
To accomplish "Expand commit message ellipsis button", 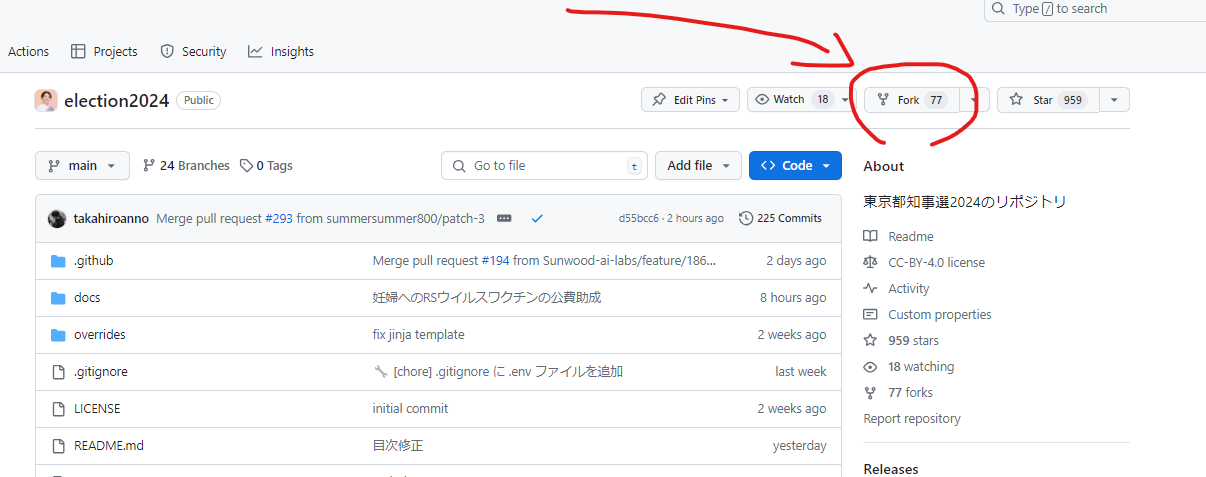I will point(504,218).
